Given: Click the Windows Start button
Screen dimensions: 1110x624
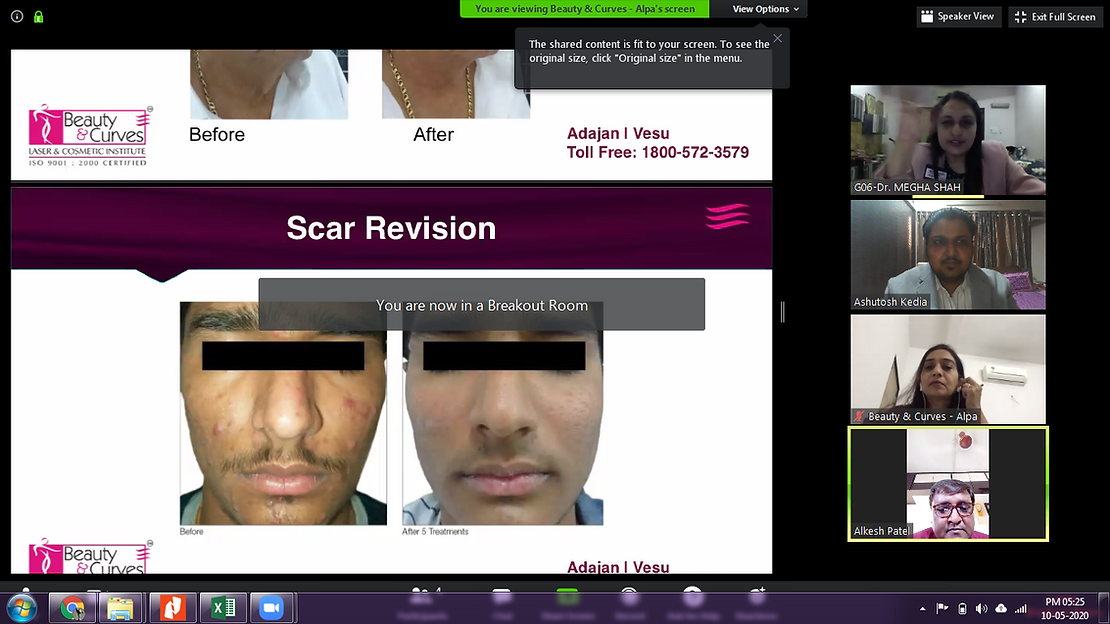Looking at the screenshot, I should coord(22,608).
